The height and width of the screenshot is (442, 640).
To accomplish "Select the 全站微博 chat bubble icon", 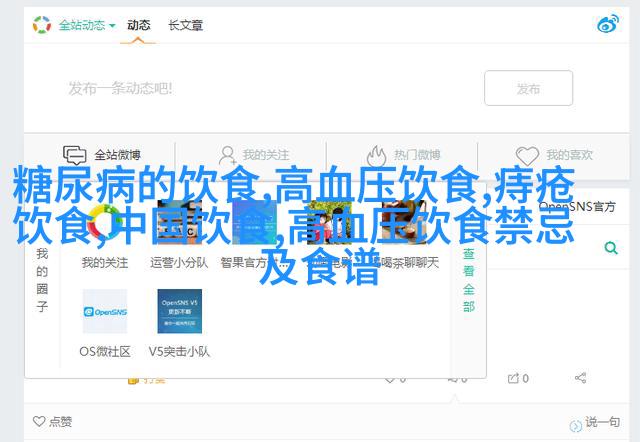I will (75, 155).
